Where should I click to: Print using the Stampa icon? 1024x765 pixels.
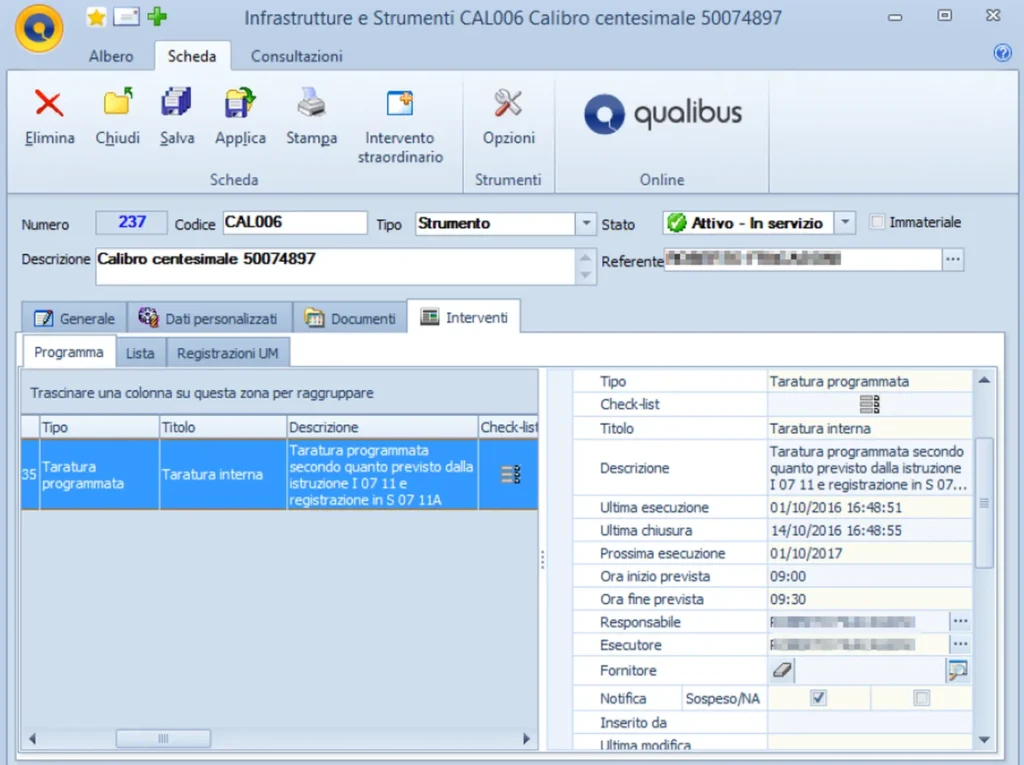[311, 104]
